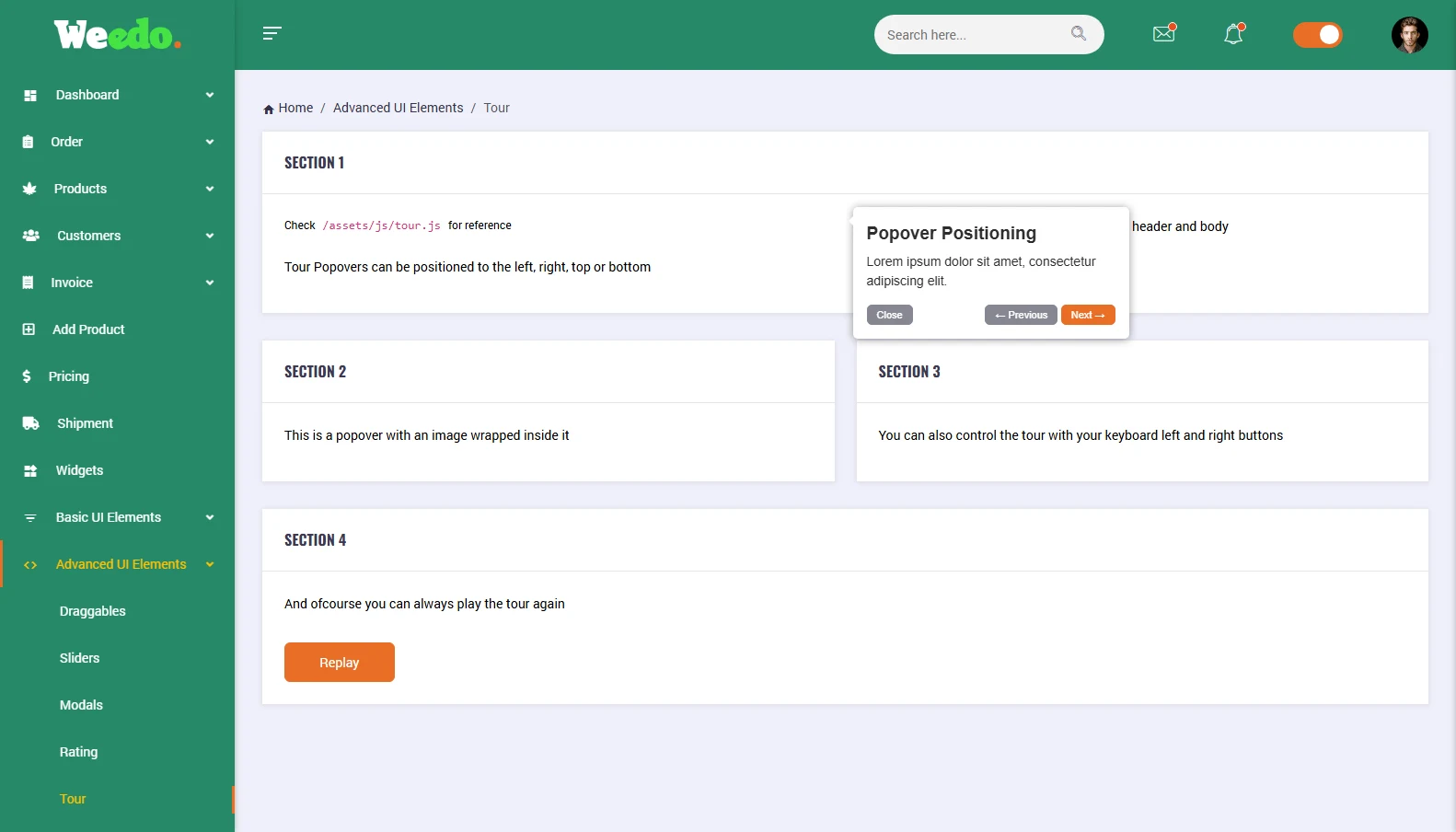Screen dimensions: 1456x832
Task: Click Next in the tour popover
Action: pyautogui.click(x=1087, y=315)
